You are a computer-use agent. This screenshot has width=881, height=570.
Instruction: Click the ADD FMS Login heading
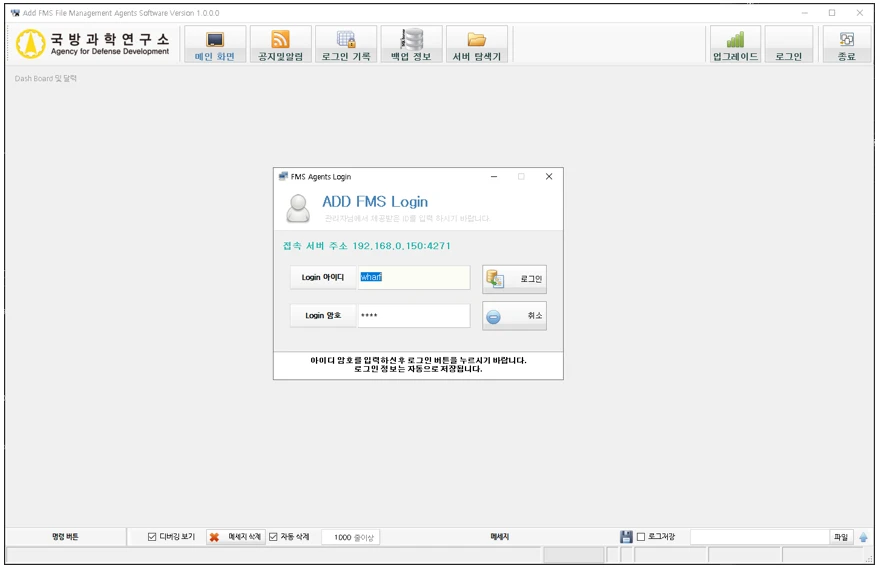(x=375, y=202)
